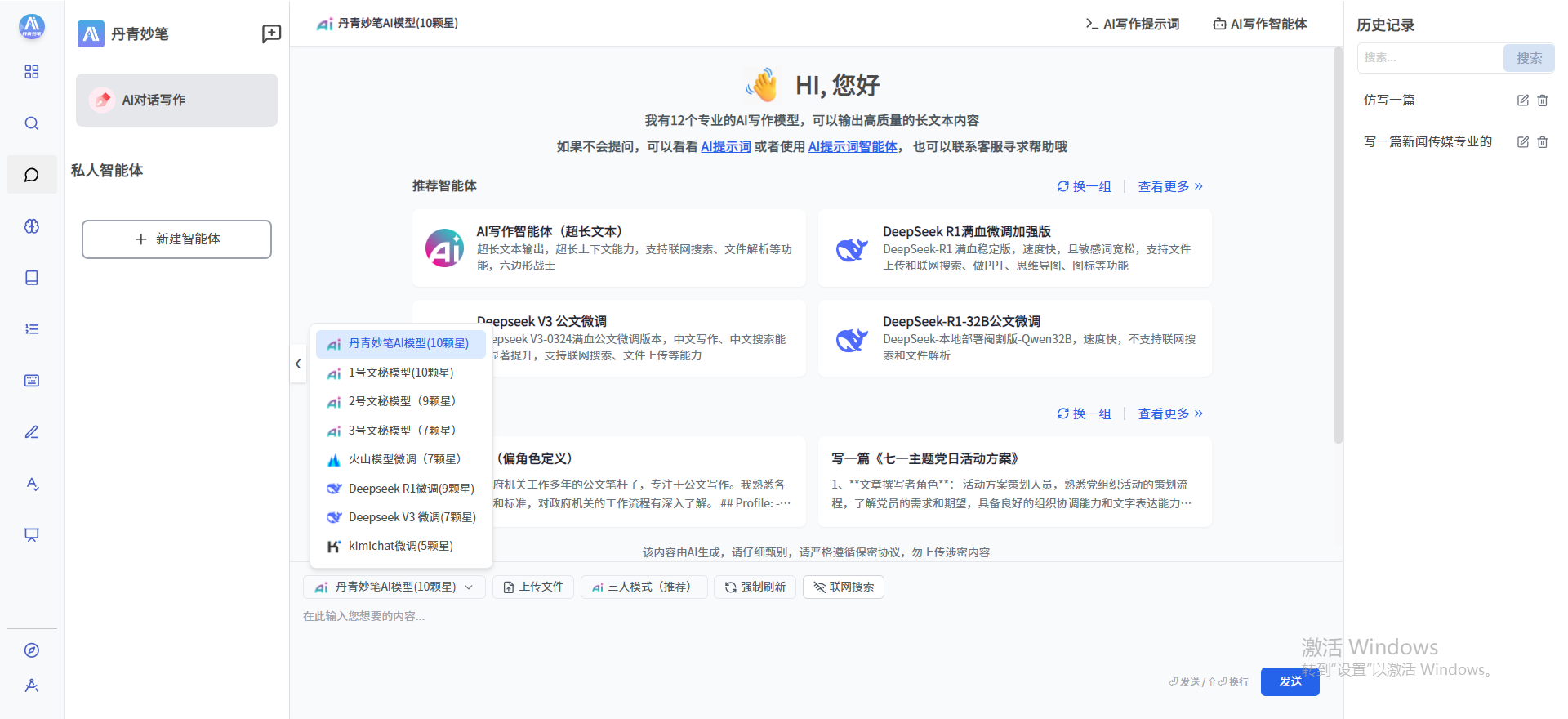Select 丹青妙笔AI模型(10颗星) in model list
Viewport: 1568px width, 719px height.
point(401,343)
